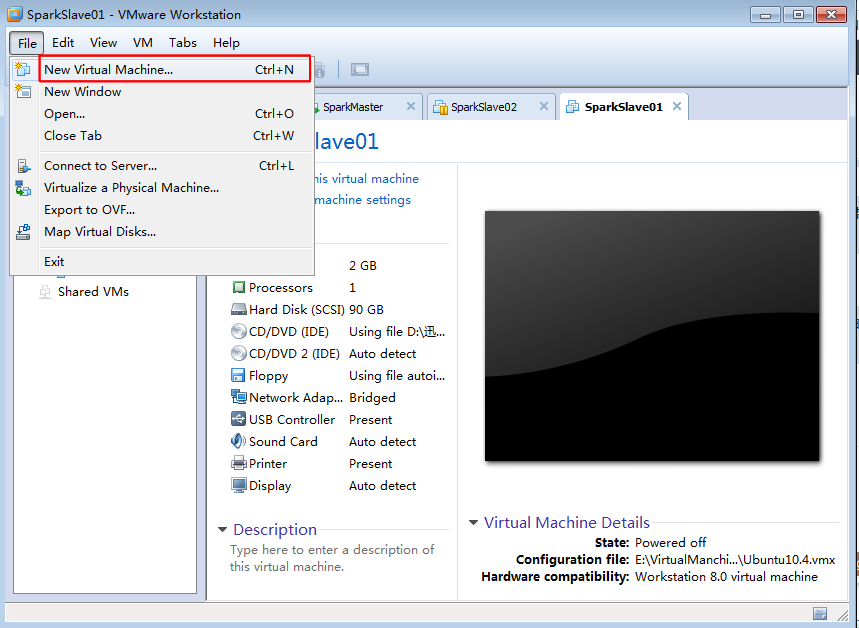859x628 pixels.
Task: Click the SparkSlave02 tab icon
Action: pos(440,107)
